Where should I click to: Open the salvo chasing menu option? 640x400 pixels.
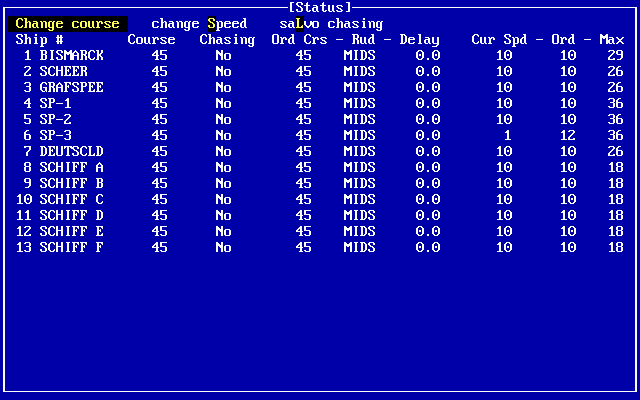(x=331, y=24)
